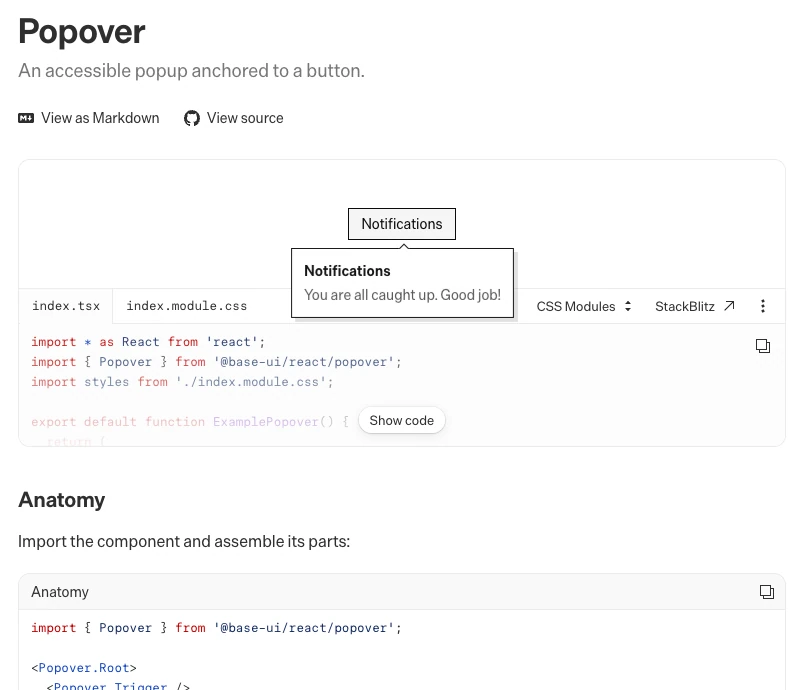Toggle the Notifications popover trigger button
The image size is (800, 690).
(x=402, y=224)
